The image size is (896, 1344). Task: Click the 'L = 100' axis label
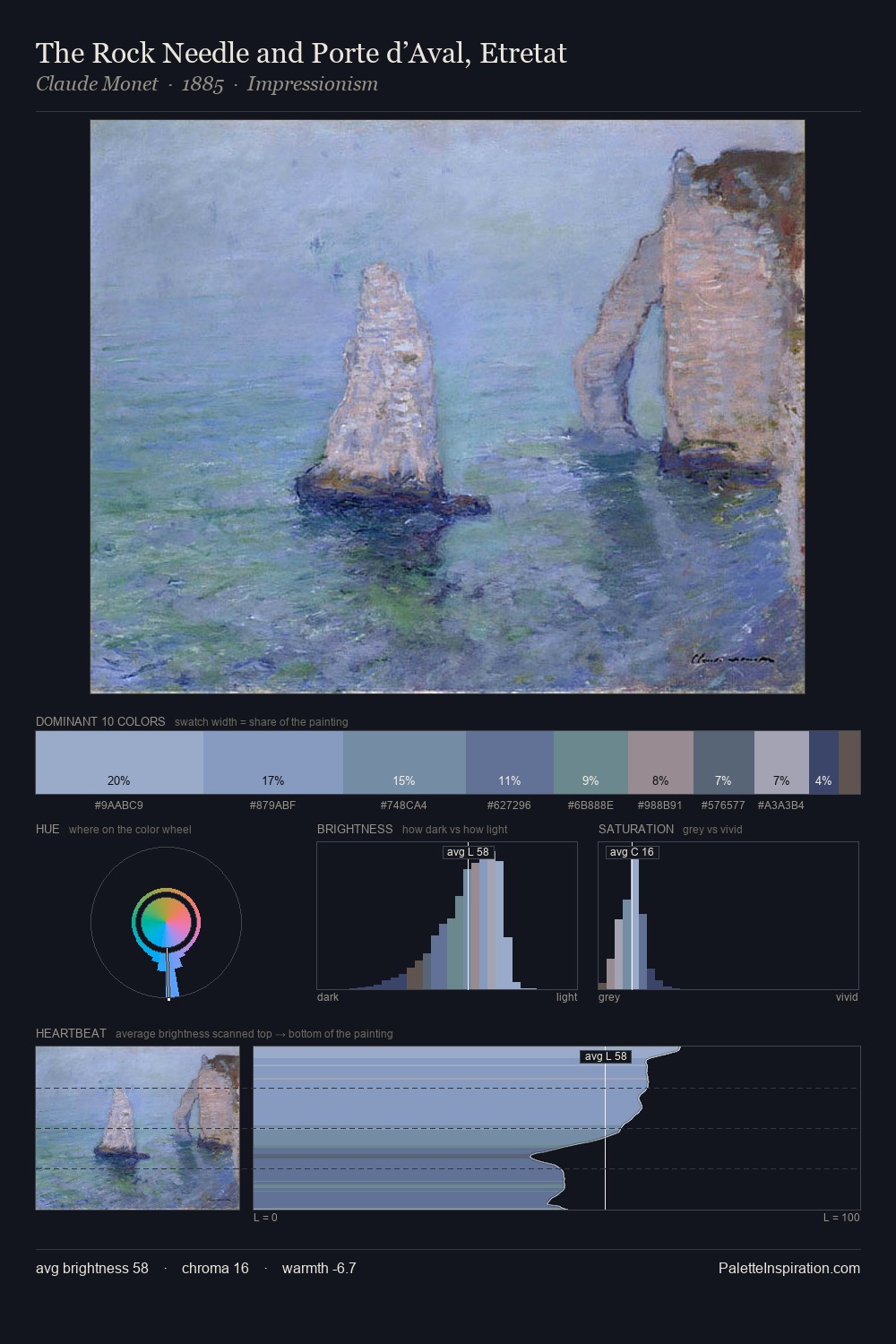841,1218
